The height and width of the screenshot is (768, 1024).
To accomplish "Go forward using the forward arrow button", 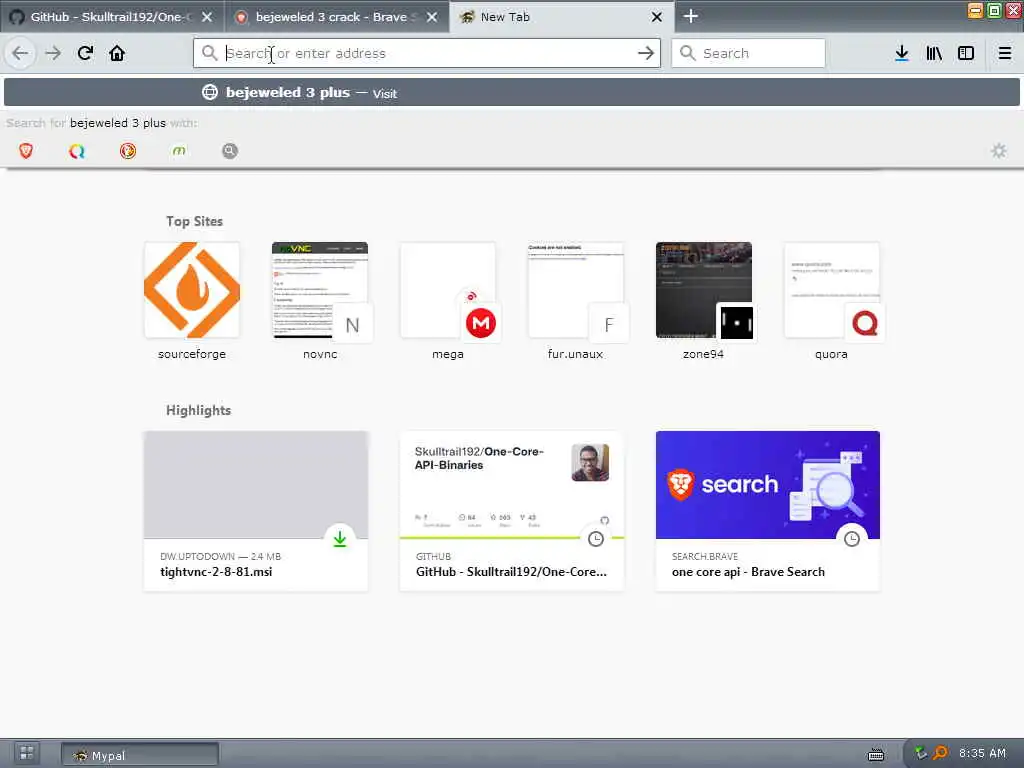I will click(53, 53).
